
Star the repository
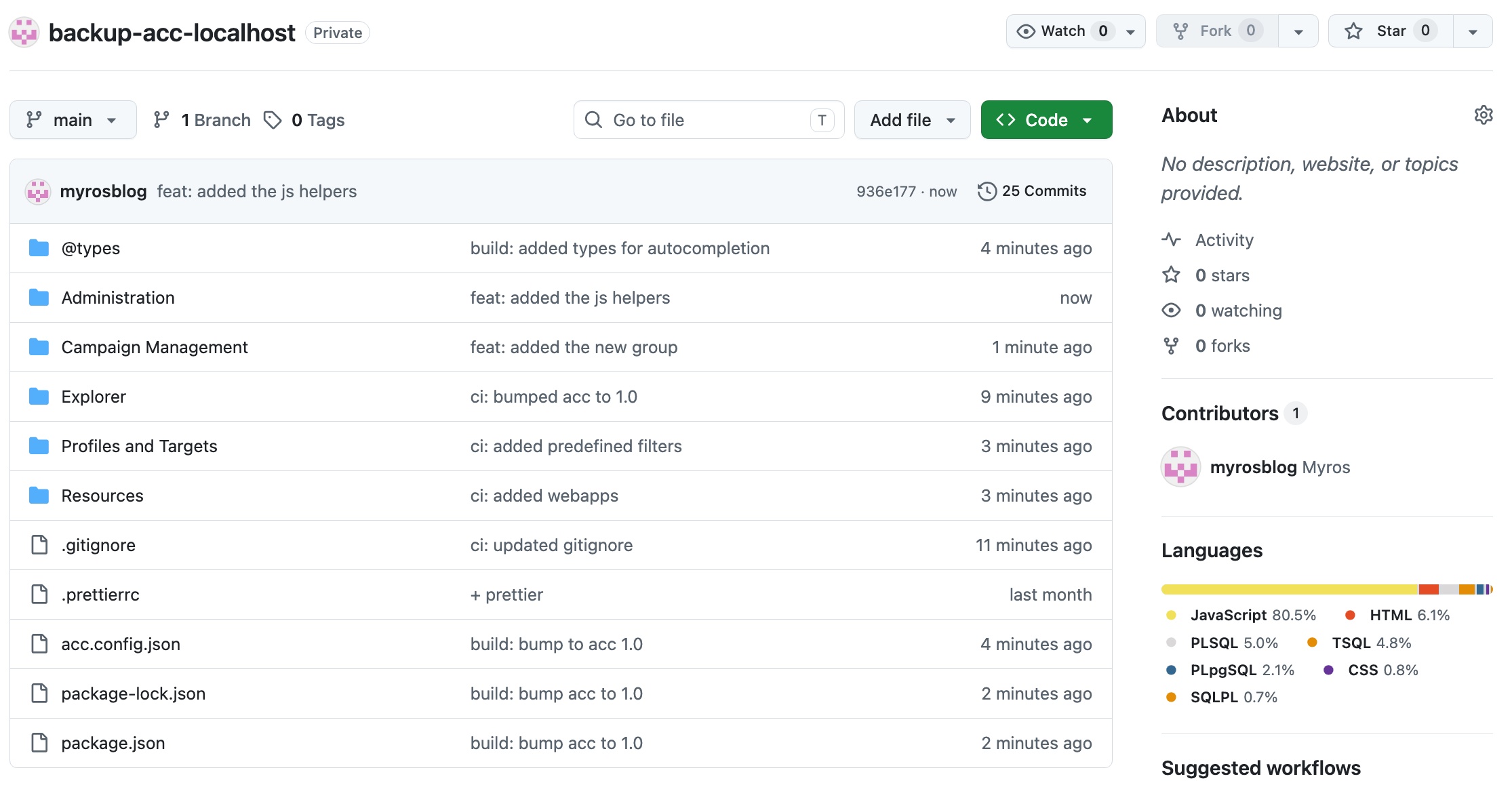coord(1390,31)
